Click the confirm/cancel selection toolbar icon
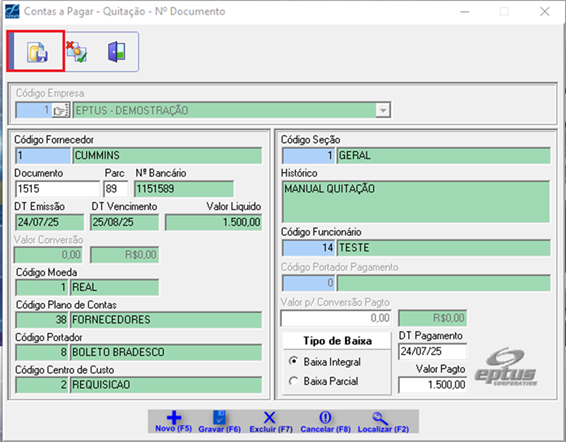This screenshot has width=566, height=442. [76, 51]
